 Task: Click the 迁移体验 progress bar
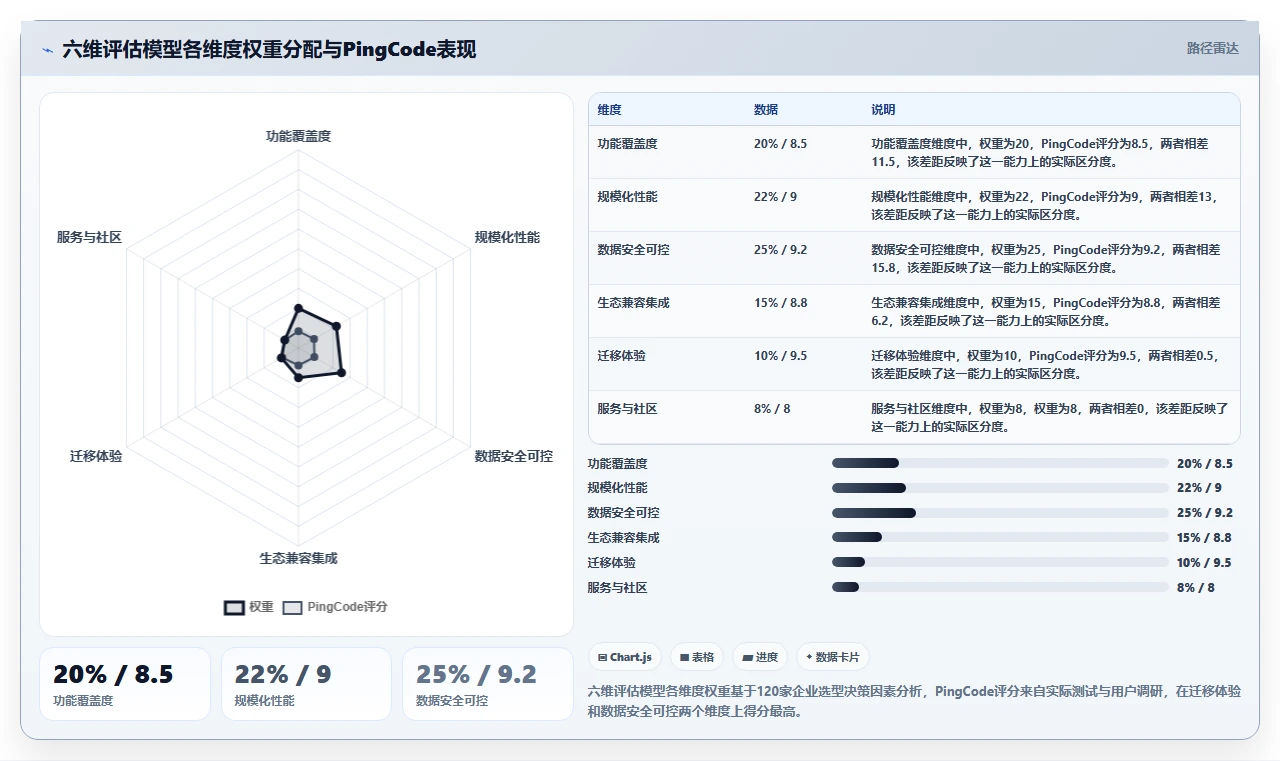click(x=1000, y=562)
